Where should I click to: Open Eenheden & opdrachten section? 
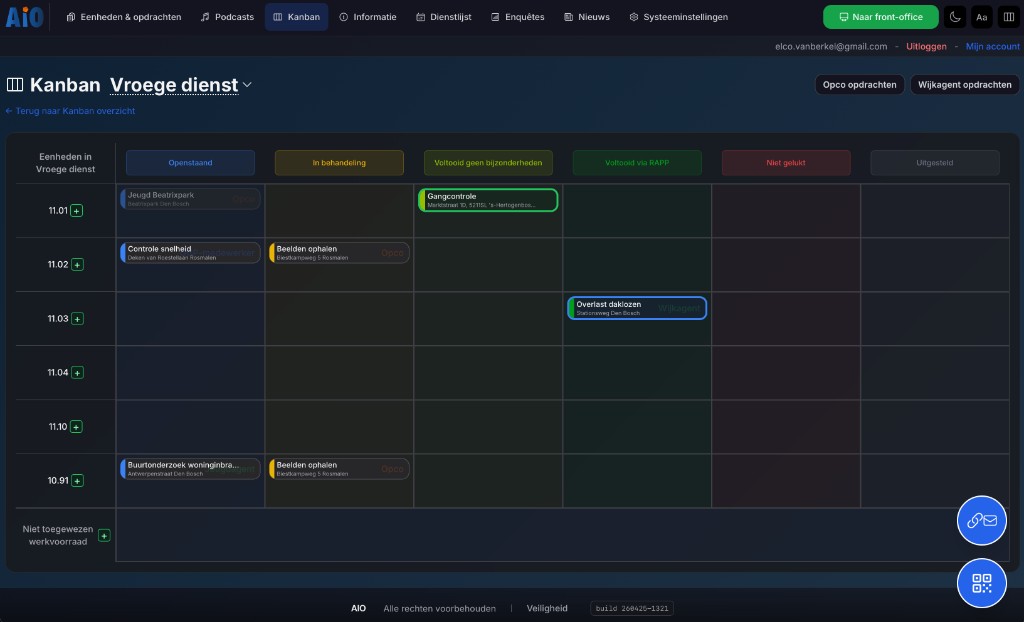pyautogui.click(x=123, y=17)
